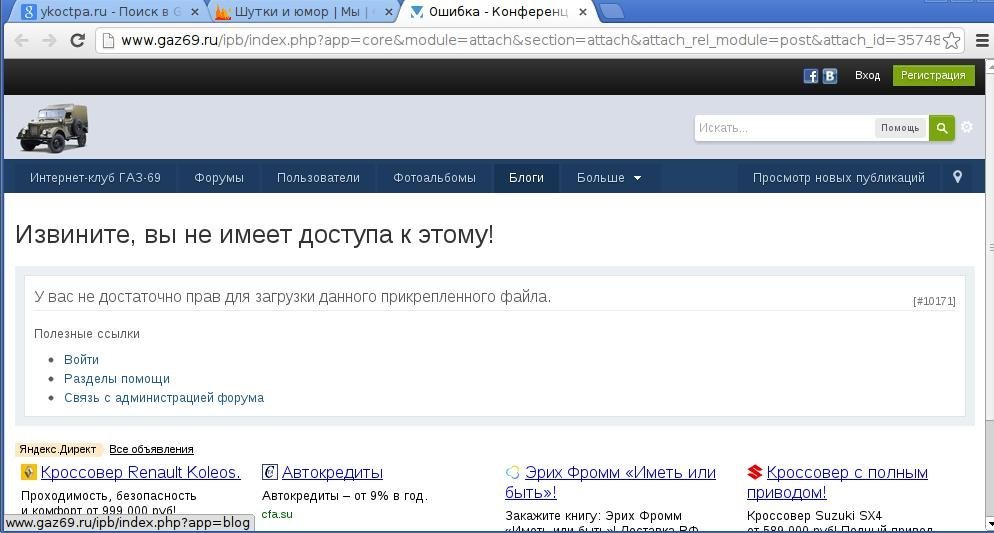Open advanced search gear icon
994x533 pixels.
(967, 127)
